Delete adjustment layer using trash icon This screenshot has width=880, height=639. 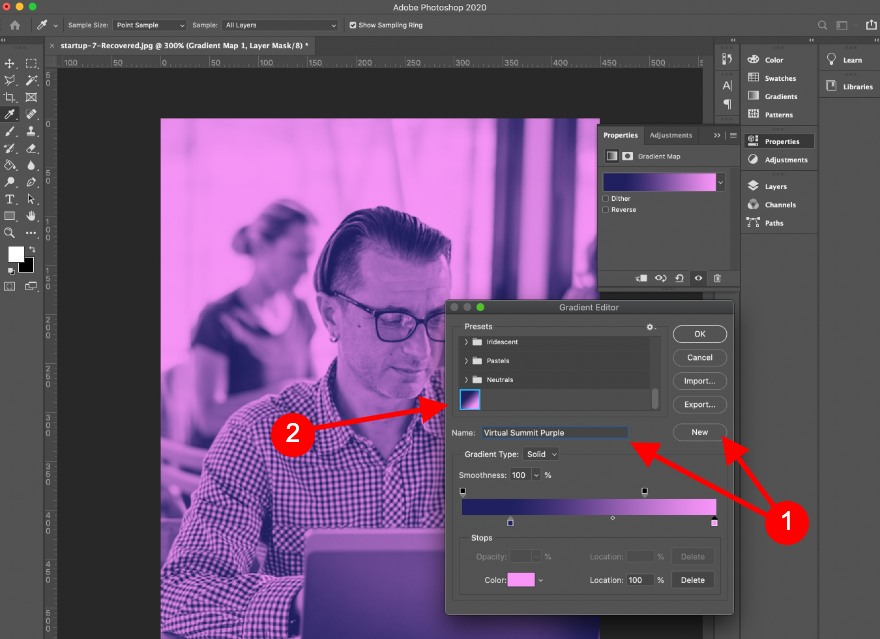717,278
